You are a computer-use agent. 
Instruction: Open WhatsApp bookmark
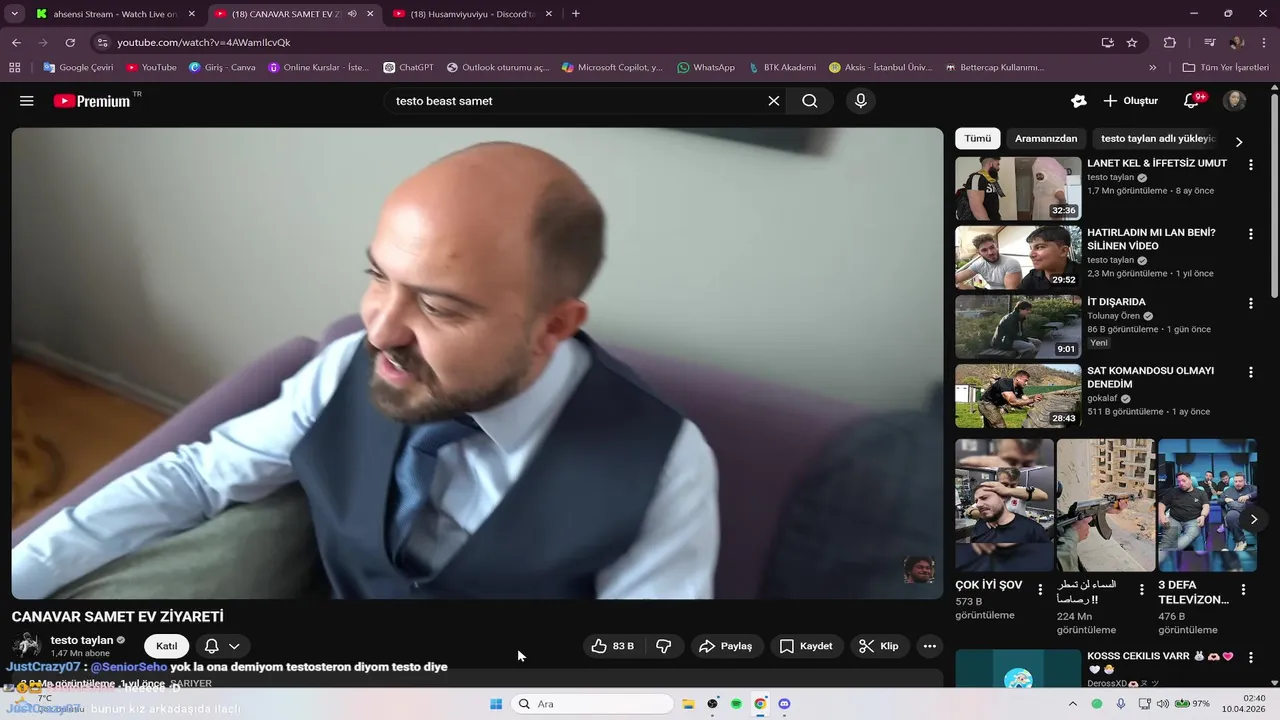click(705, 67)
